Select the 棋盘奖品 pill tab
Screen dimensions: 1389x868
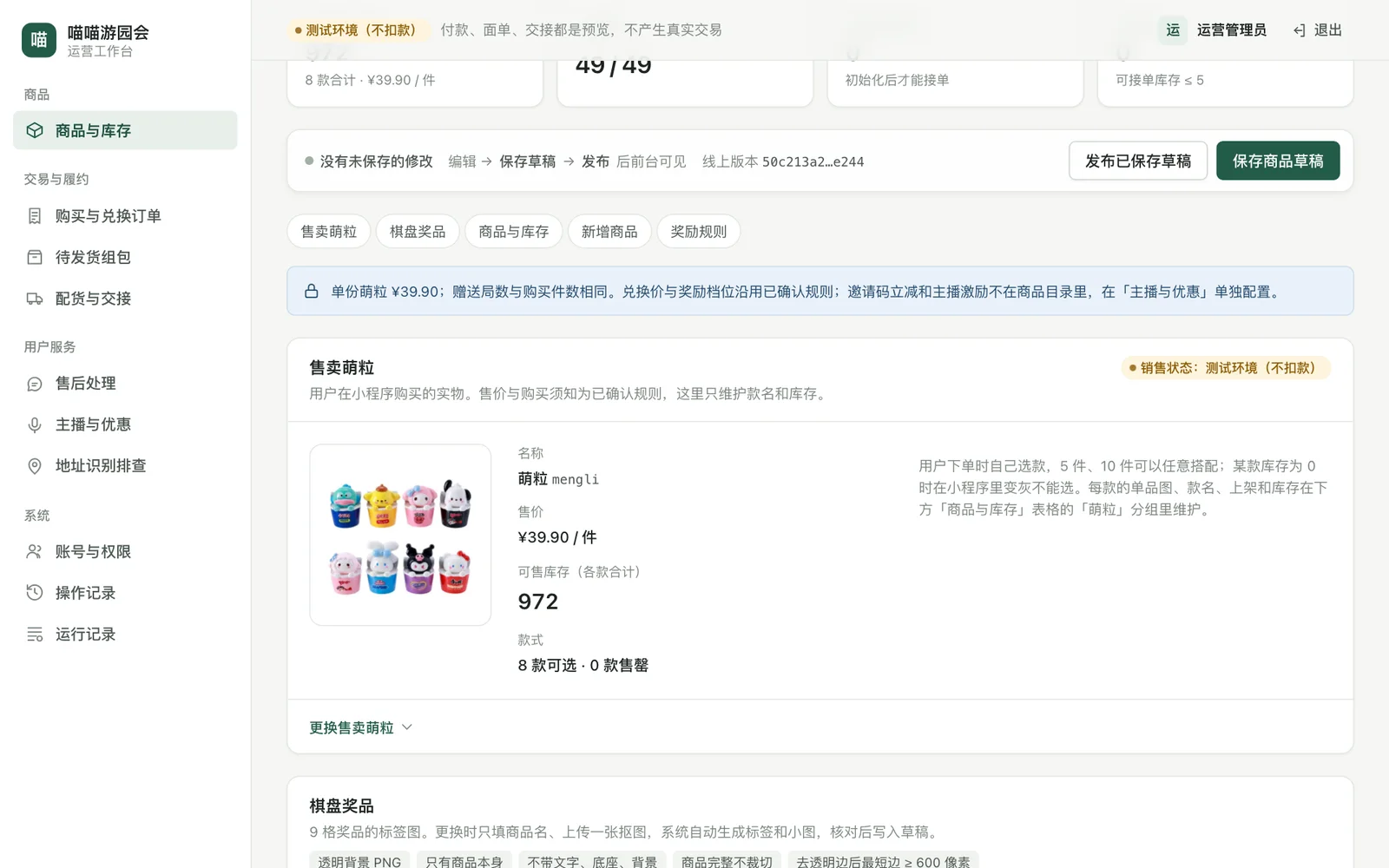[x=418, y=232]
